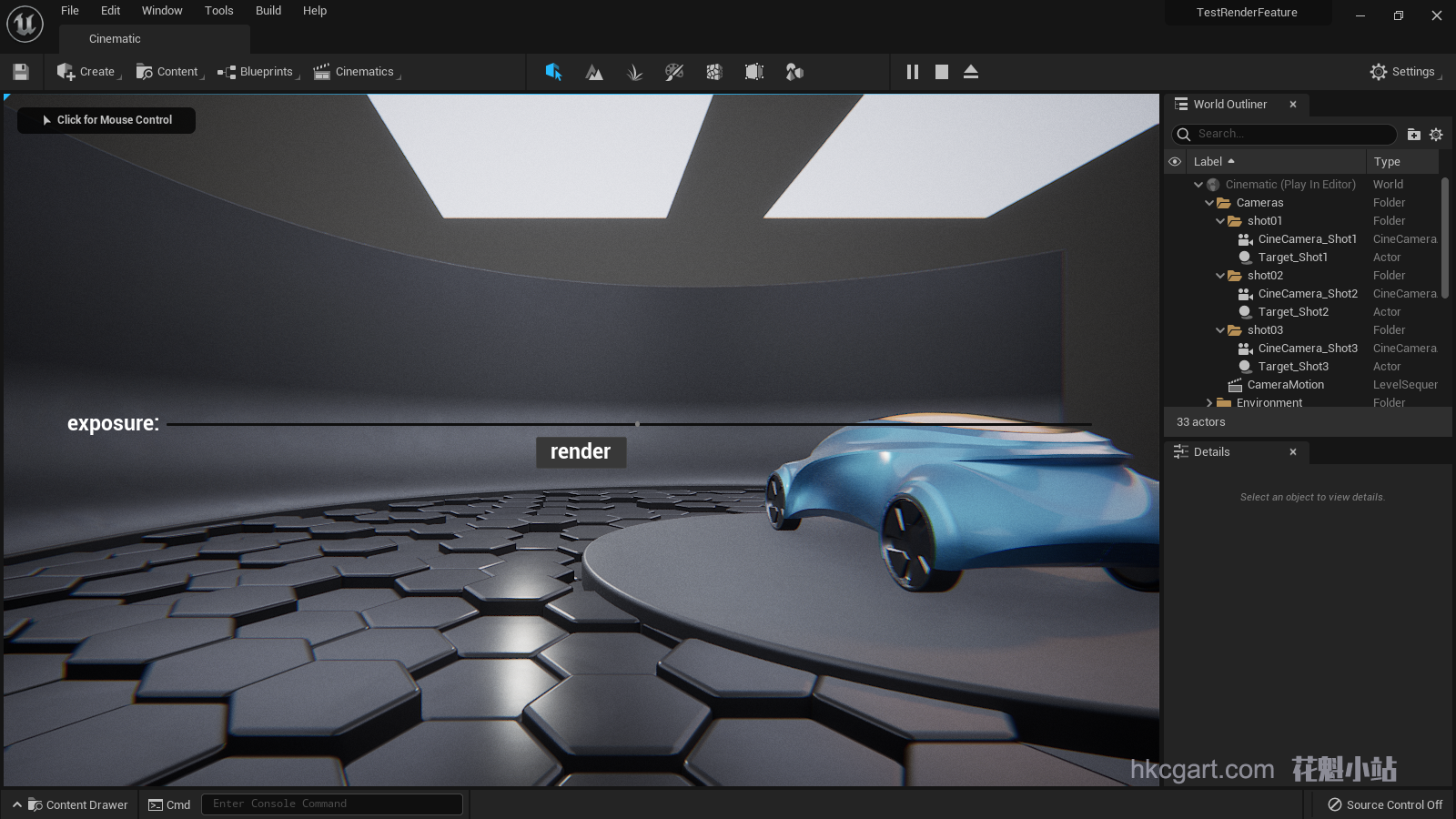This screenshot has height=819, width=1456.
Task: Open World Outliner view options gear
Action: [x=1436, y=135]
